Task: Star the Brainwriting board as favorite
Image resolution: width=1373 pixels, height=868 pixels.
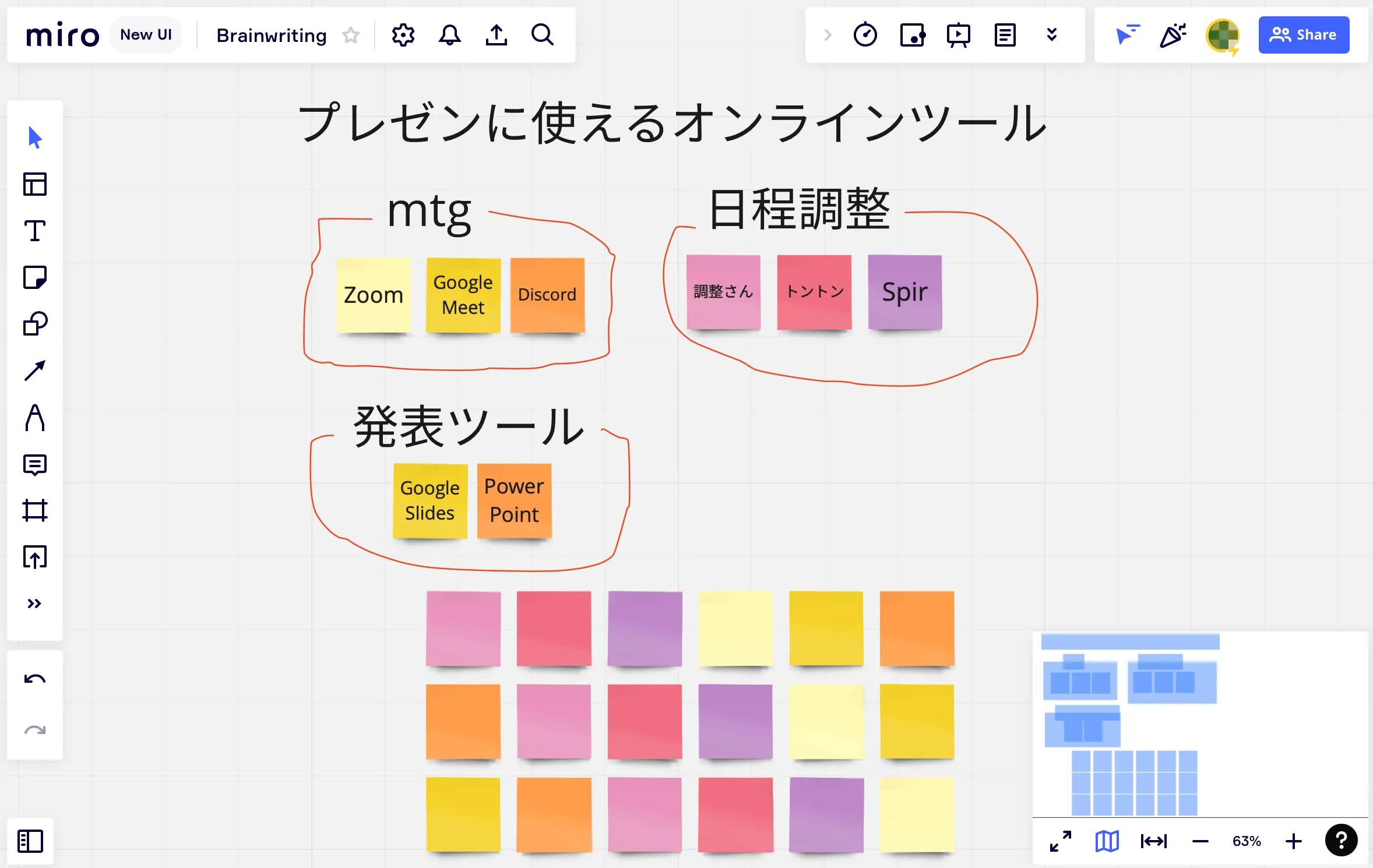Action: (351, 35)
